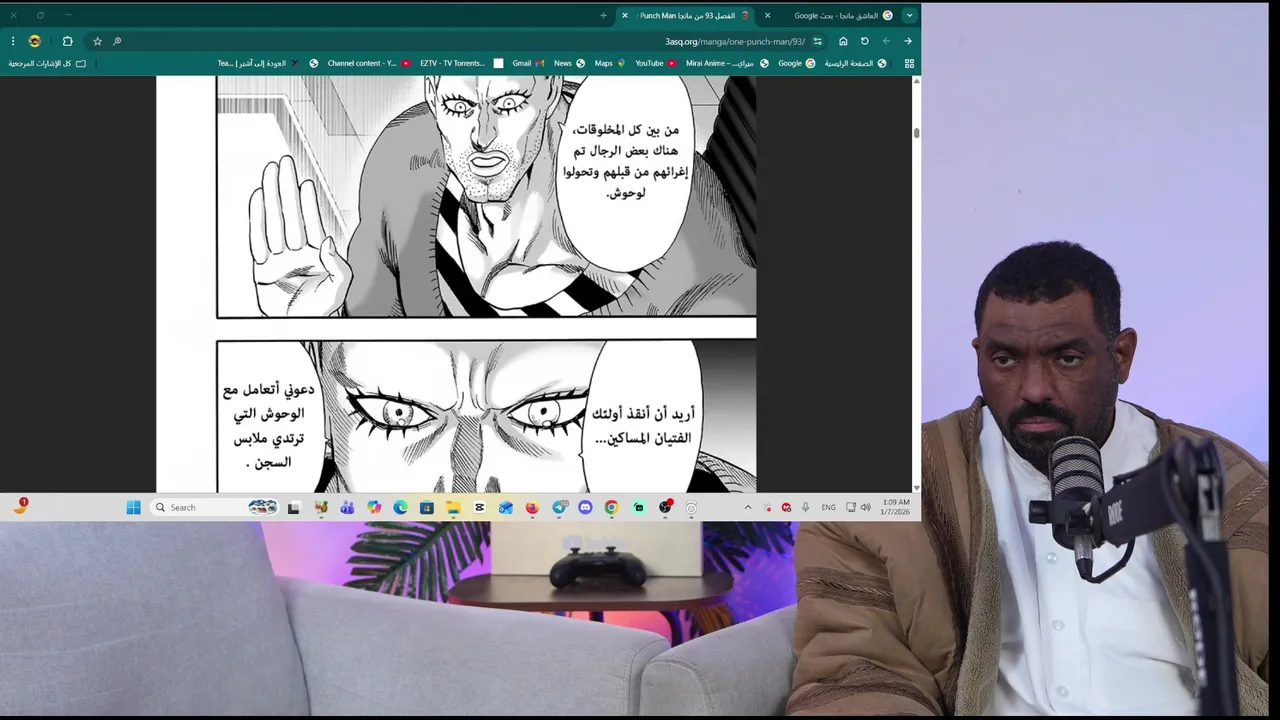Open Telegram from the taskbar
Viewport: 1280px width, 720px height.
tap(559, 507)
